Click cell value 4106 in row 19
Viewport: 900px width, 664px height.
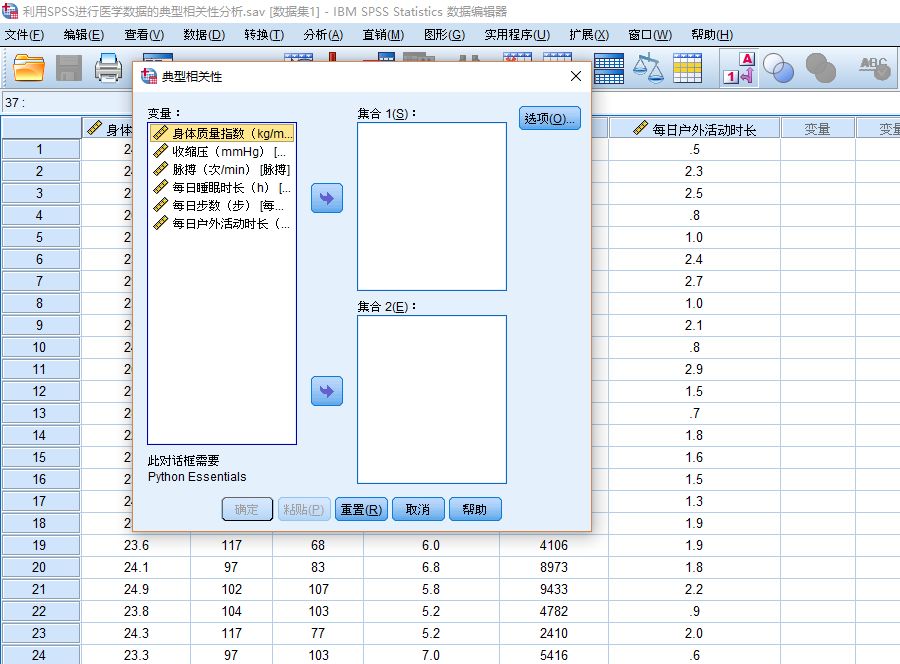pos(553,545)
